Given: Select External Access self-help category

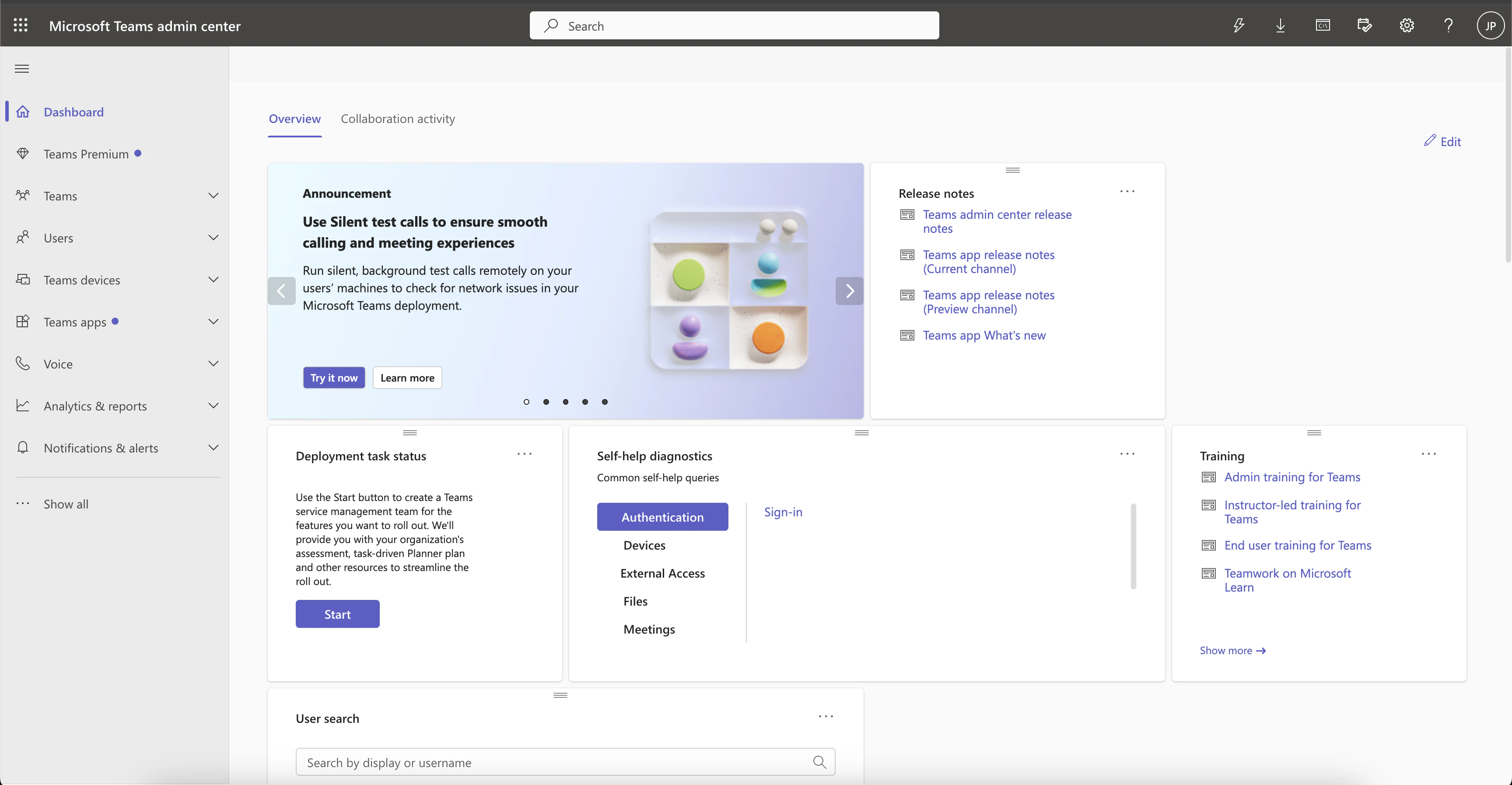Looking at the screenshot, I should 663,573.
